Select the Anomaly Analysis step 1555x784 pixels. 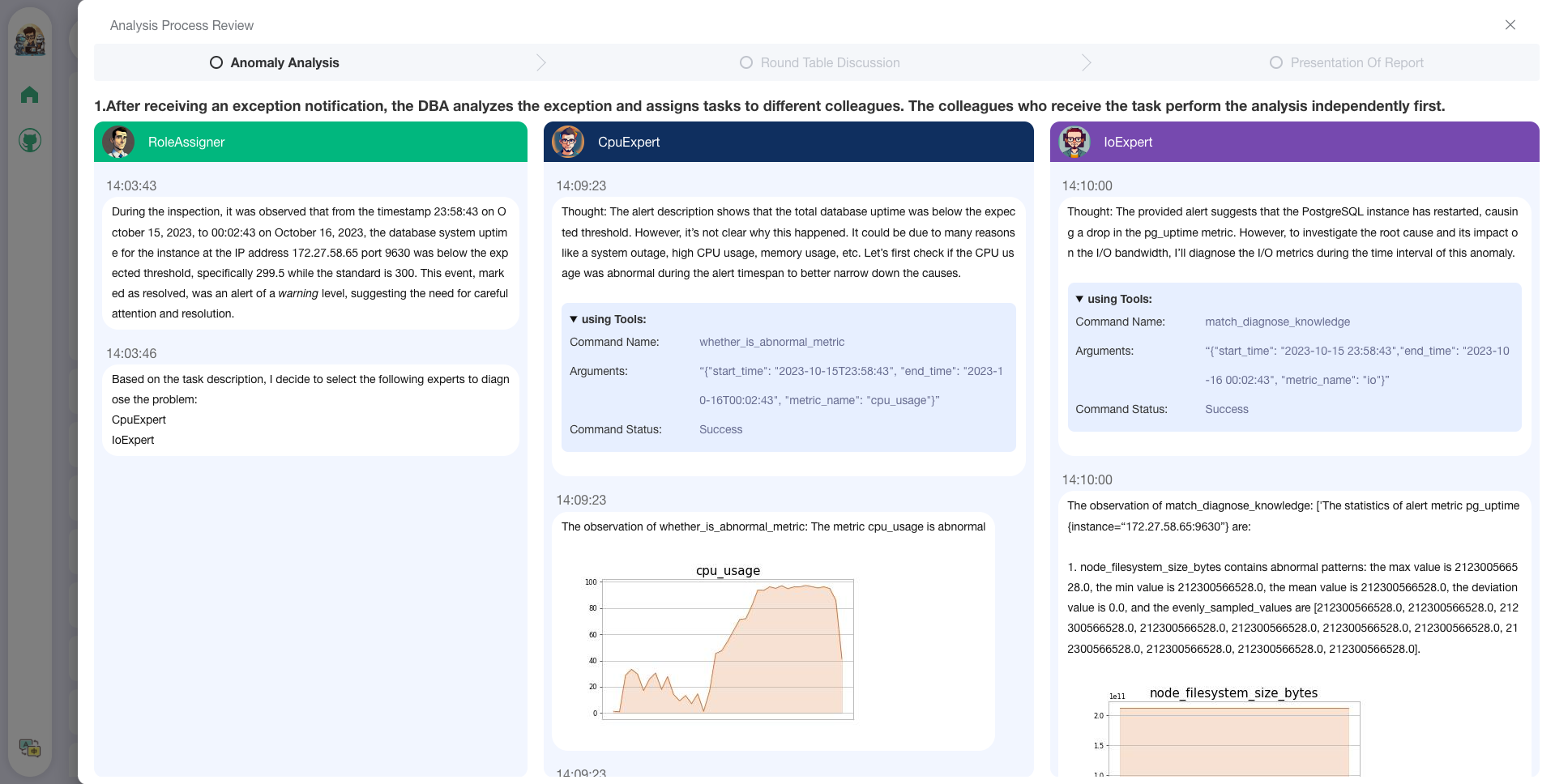coord(275,62)
